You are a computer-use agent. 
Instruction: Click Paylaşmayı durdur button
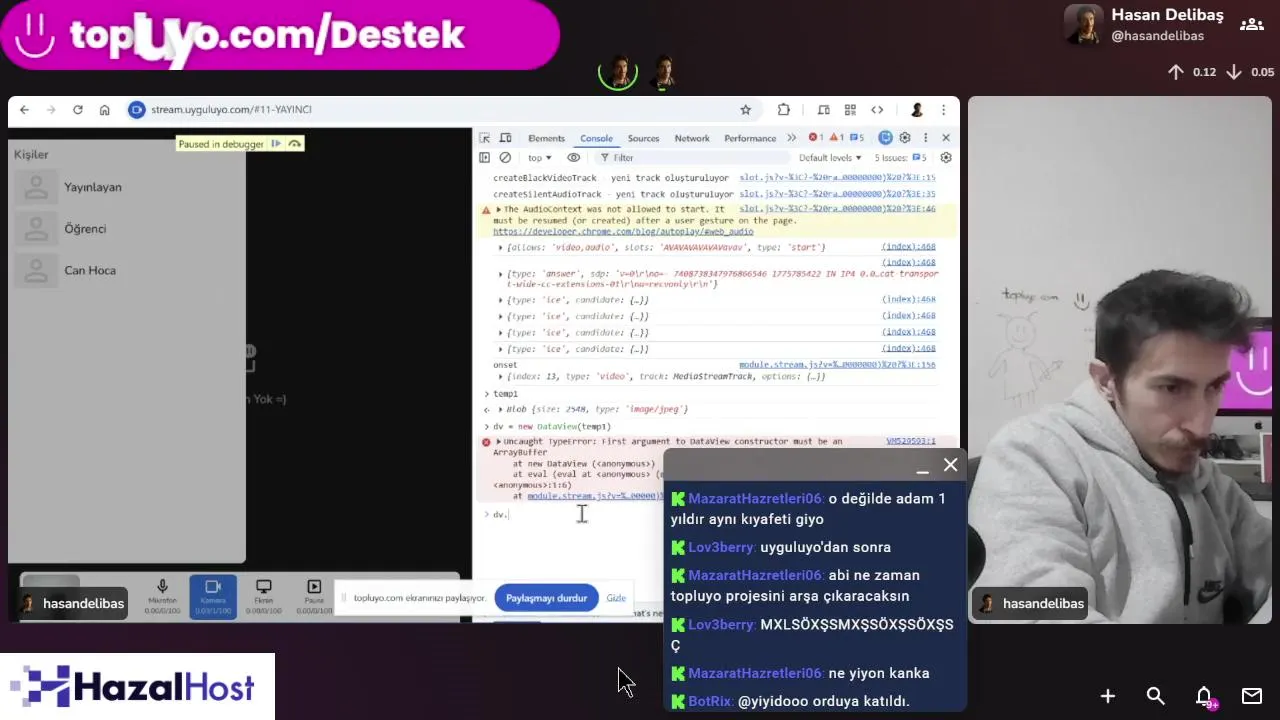click(546, 598)
